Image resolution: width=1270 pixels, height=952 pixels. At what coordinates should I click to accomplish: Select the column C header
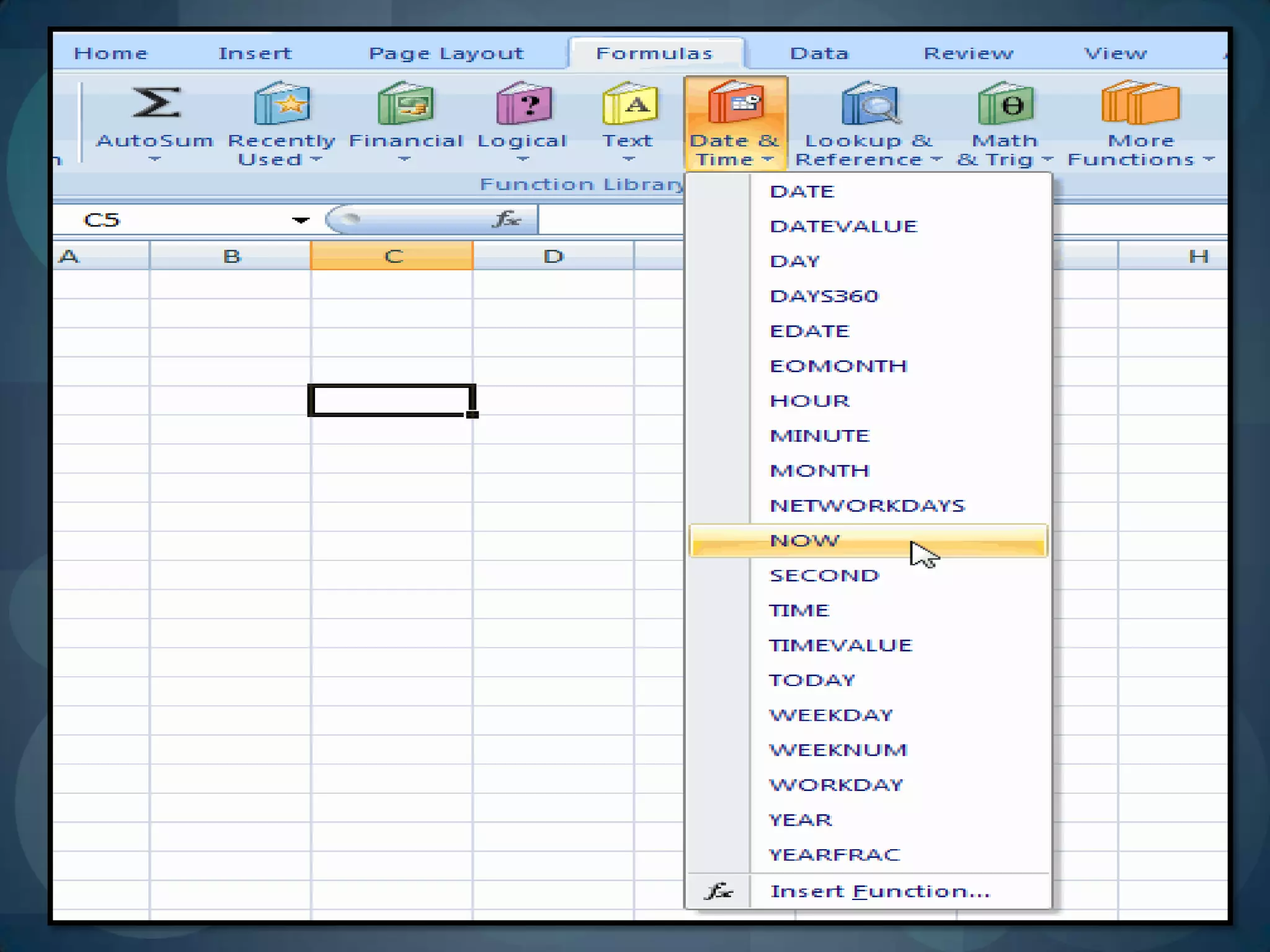coord(392,256)
